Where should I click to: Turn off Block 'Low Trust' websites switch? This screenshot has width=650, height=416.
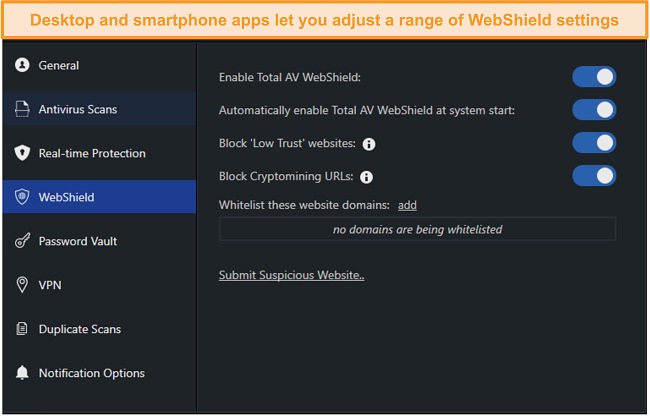tap(594, 143)
